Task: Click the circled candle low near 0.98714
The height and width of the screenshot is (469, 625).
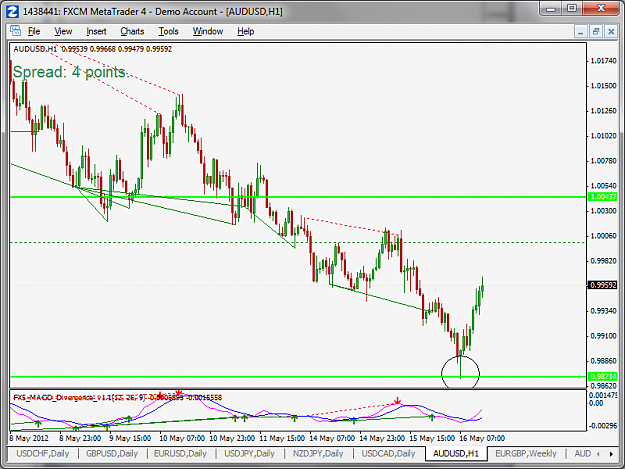Action: coord(460,371)
